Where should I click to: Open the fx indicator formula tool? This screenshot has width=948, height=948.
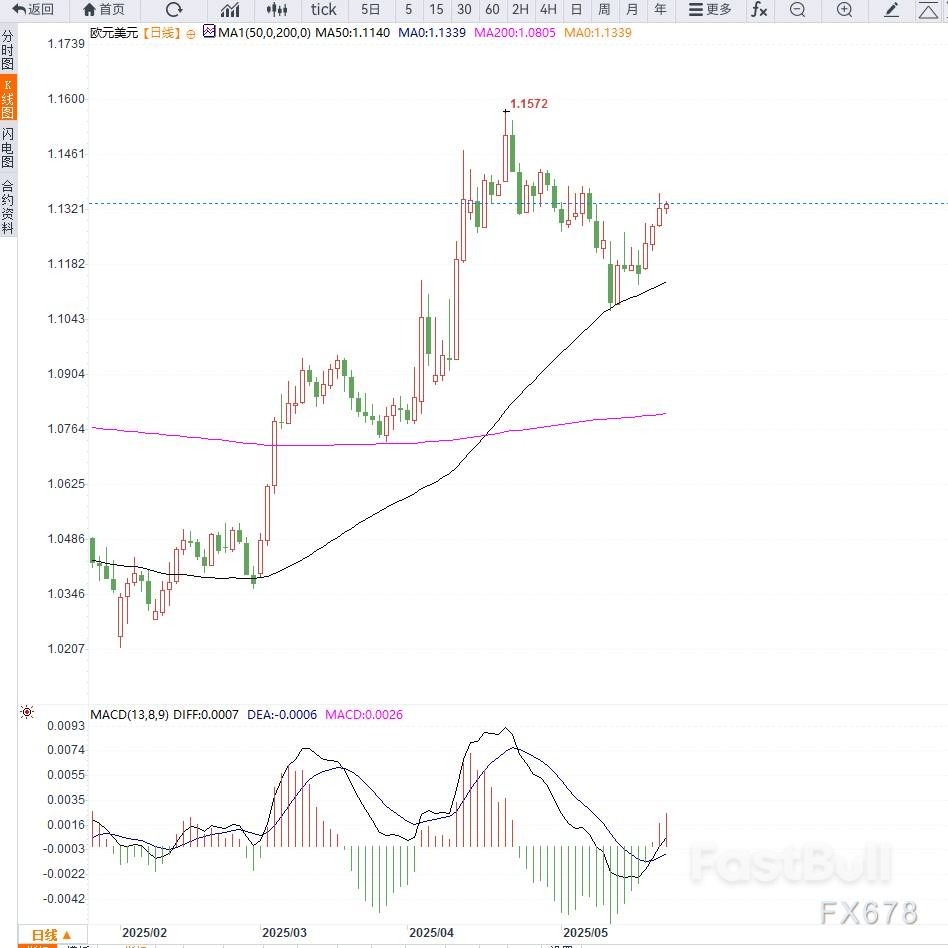coord(759,10)
